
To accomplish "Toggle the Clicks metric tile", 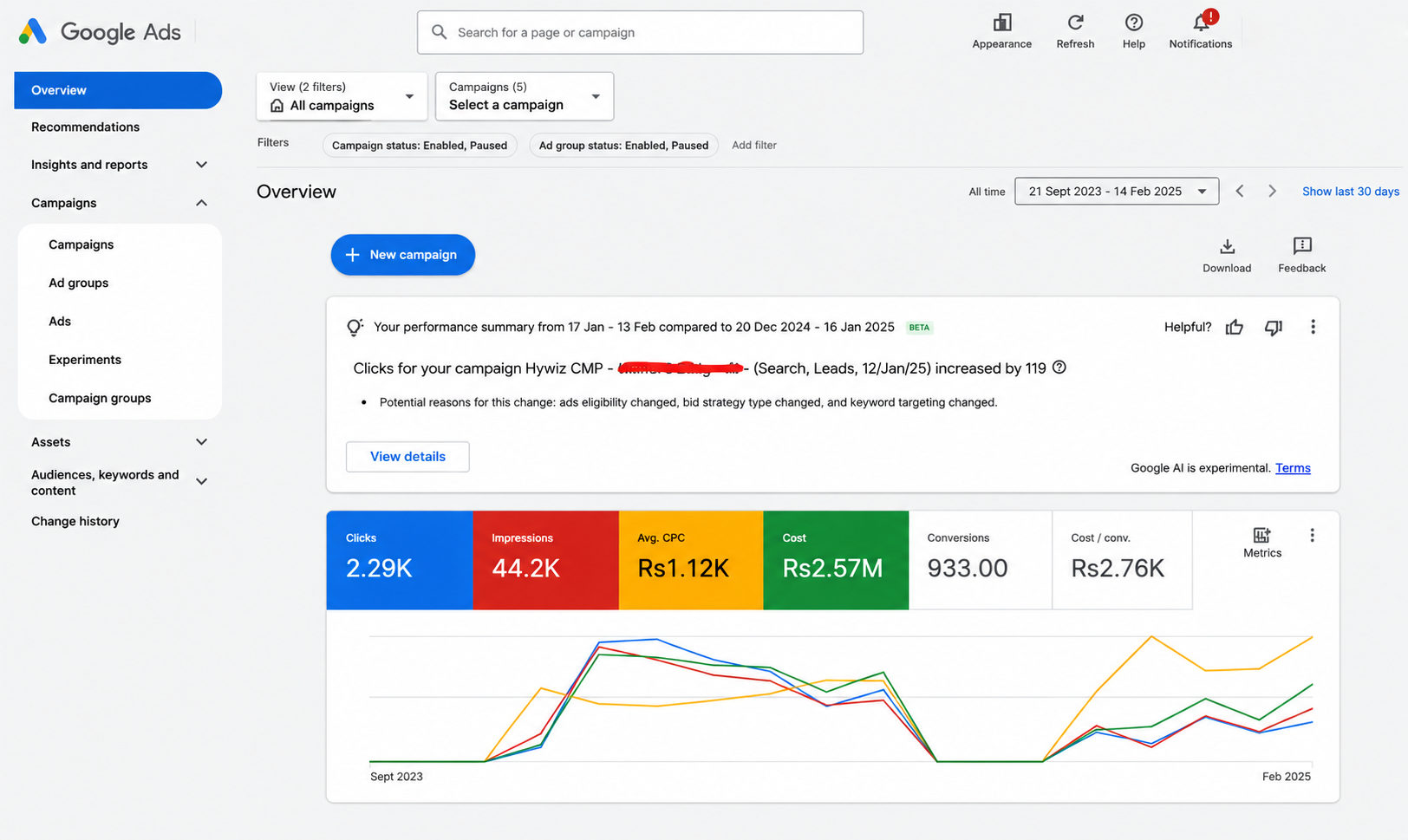I will (400, 560).
